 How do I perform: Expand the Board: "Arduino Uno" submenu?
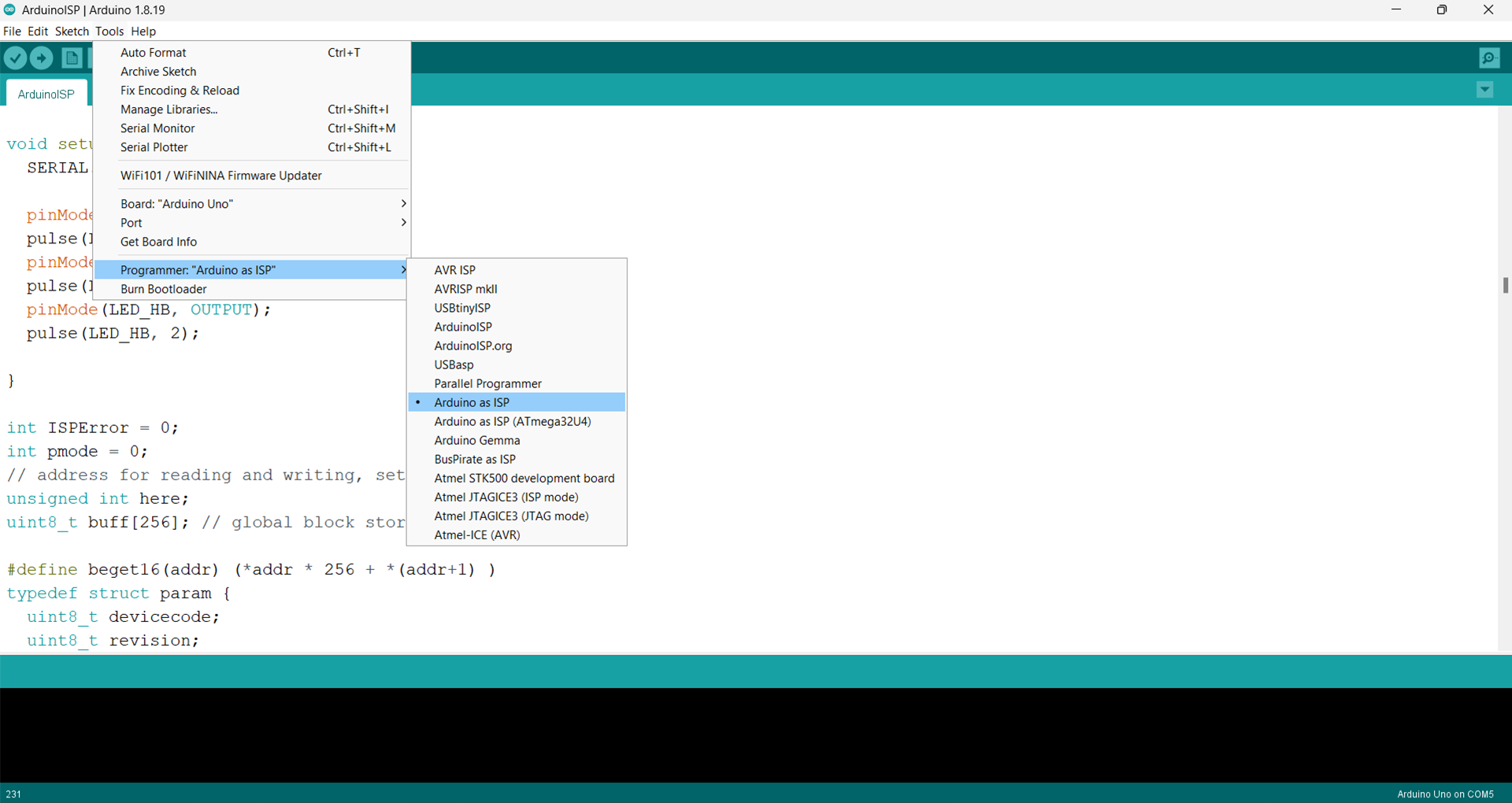tap(252, 204)
